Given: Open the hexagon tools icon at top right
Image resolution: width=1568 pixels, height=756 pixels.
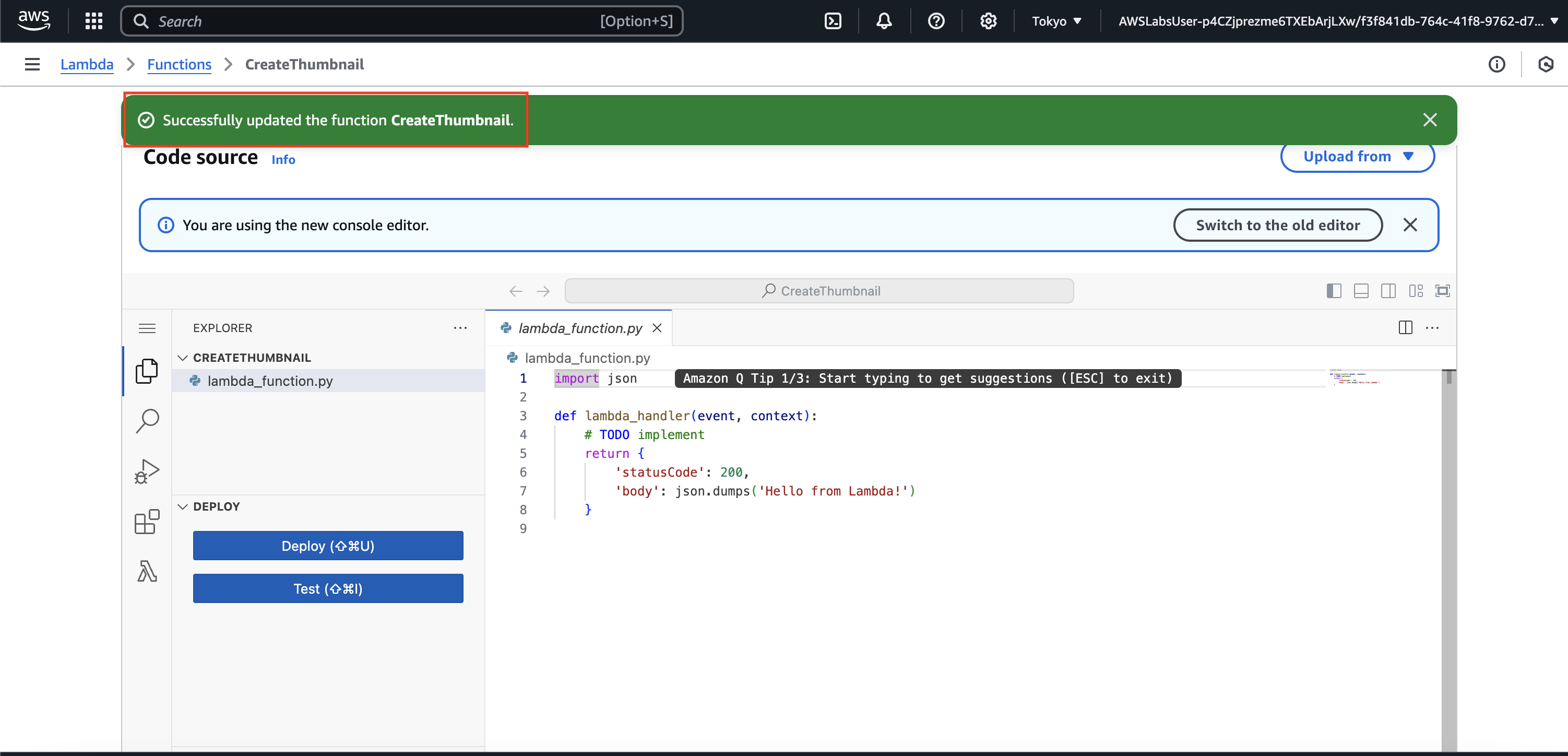Looking at the screenshot, I should (1546, 64).
